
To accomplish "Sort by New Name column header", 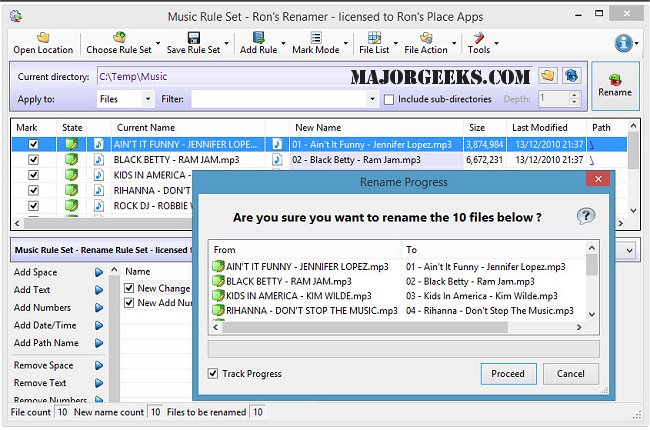I will 376,128.
